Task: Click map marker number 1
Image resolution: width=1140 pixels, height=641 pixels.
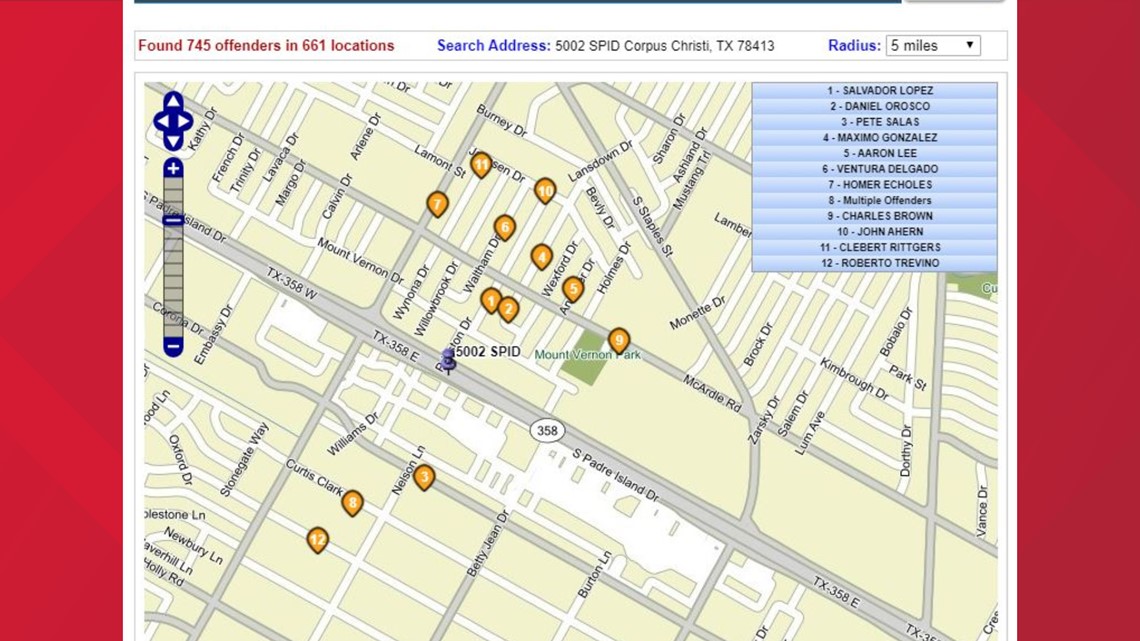Action: pyautogui.click(x=491, y=300)
